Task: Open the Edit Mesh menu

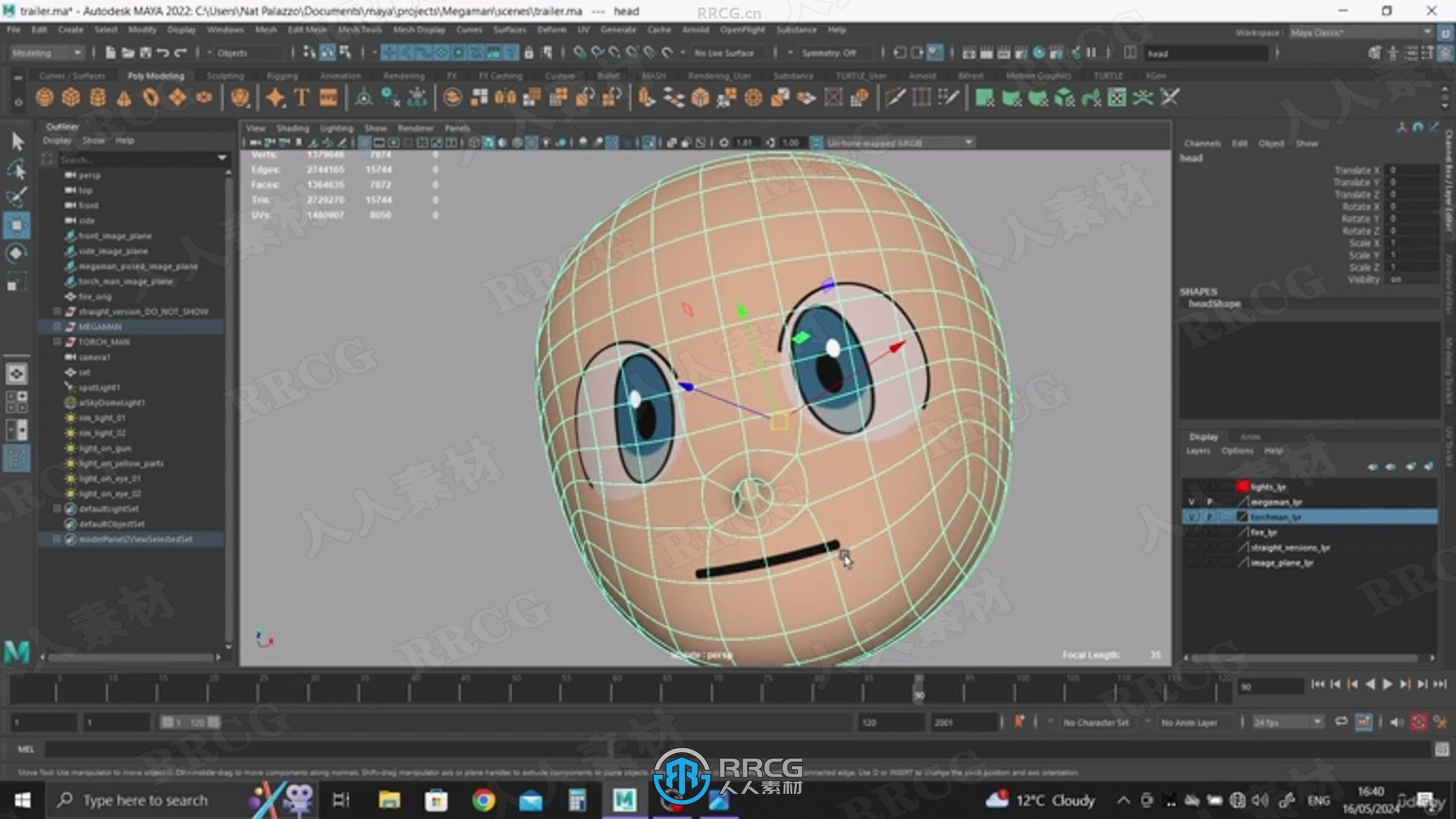Action: 307,30
